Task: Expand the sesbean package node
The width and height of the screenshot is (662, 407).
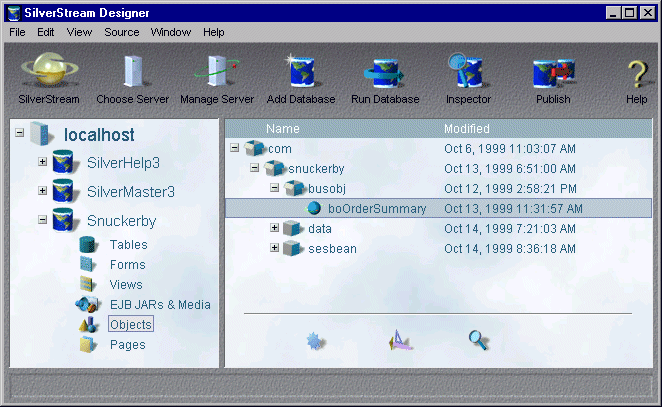Action: 274,247
